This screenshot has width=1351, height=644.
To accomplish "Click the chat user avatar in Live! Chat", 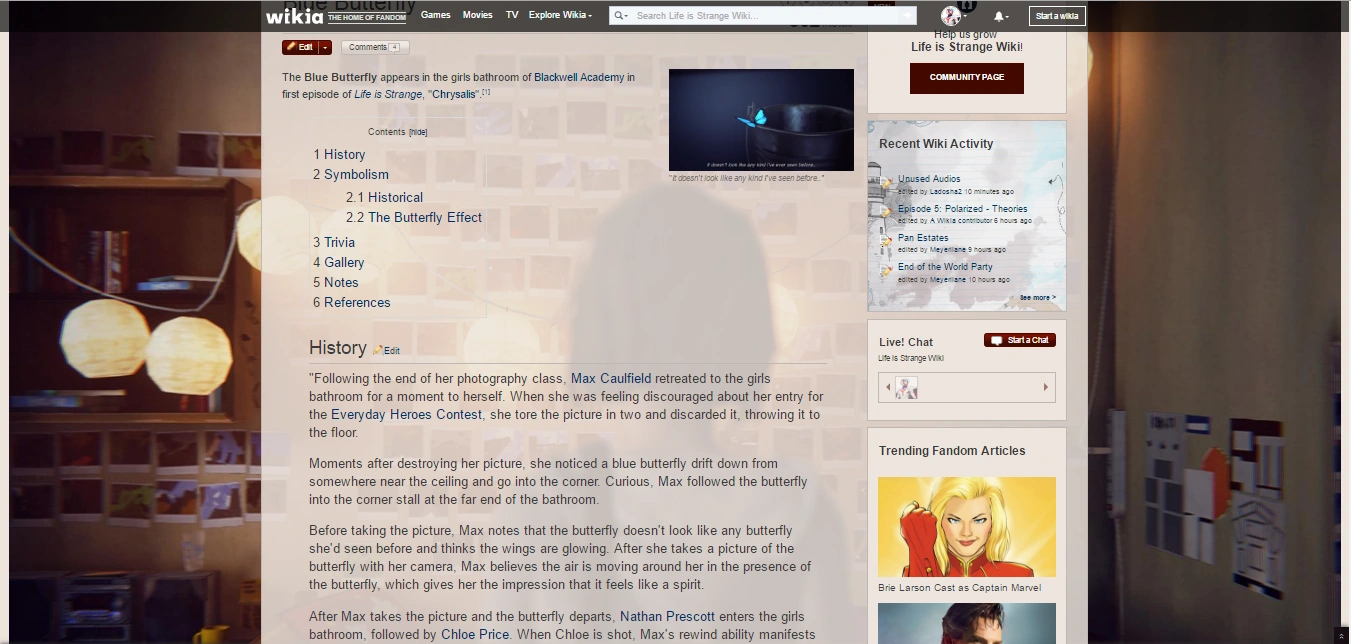I will pyautogui.click(x=906, y=388).
